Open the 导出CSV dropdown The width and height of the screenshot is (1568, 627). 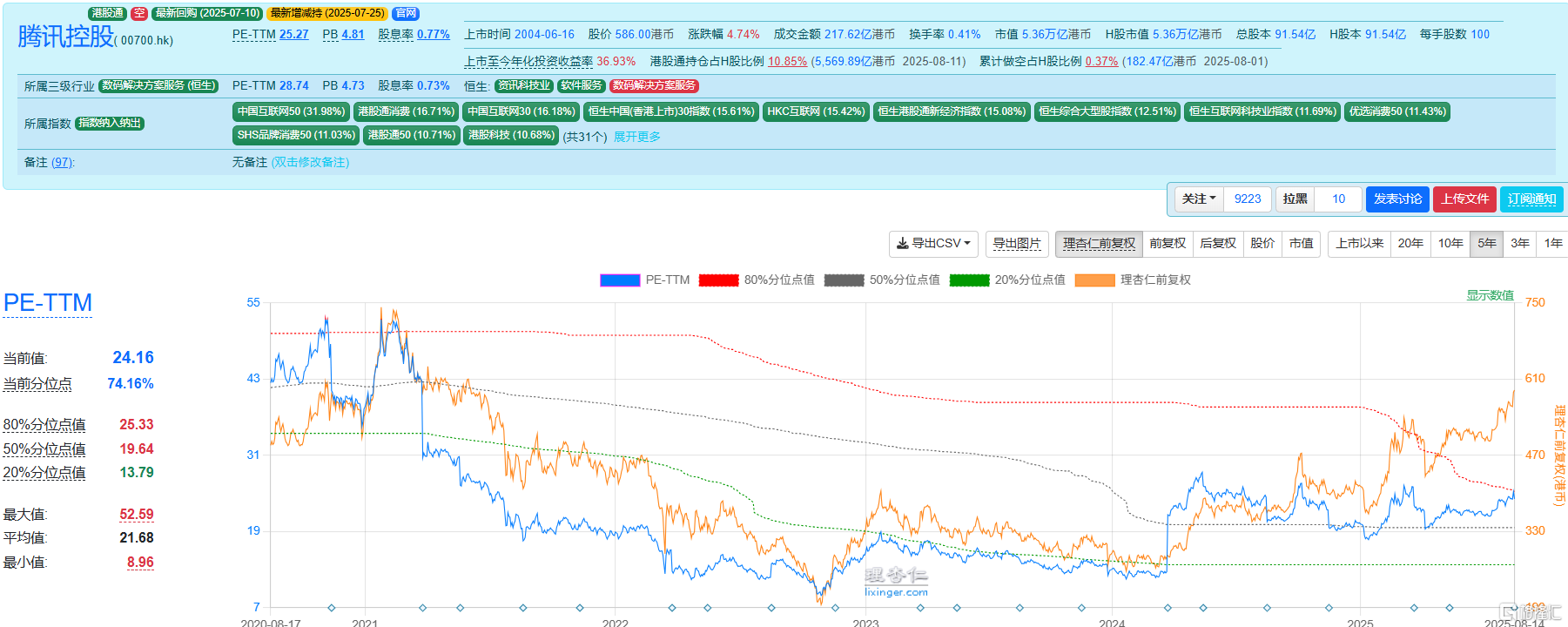[933, 244]
